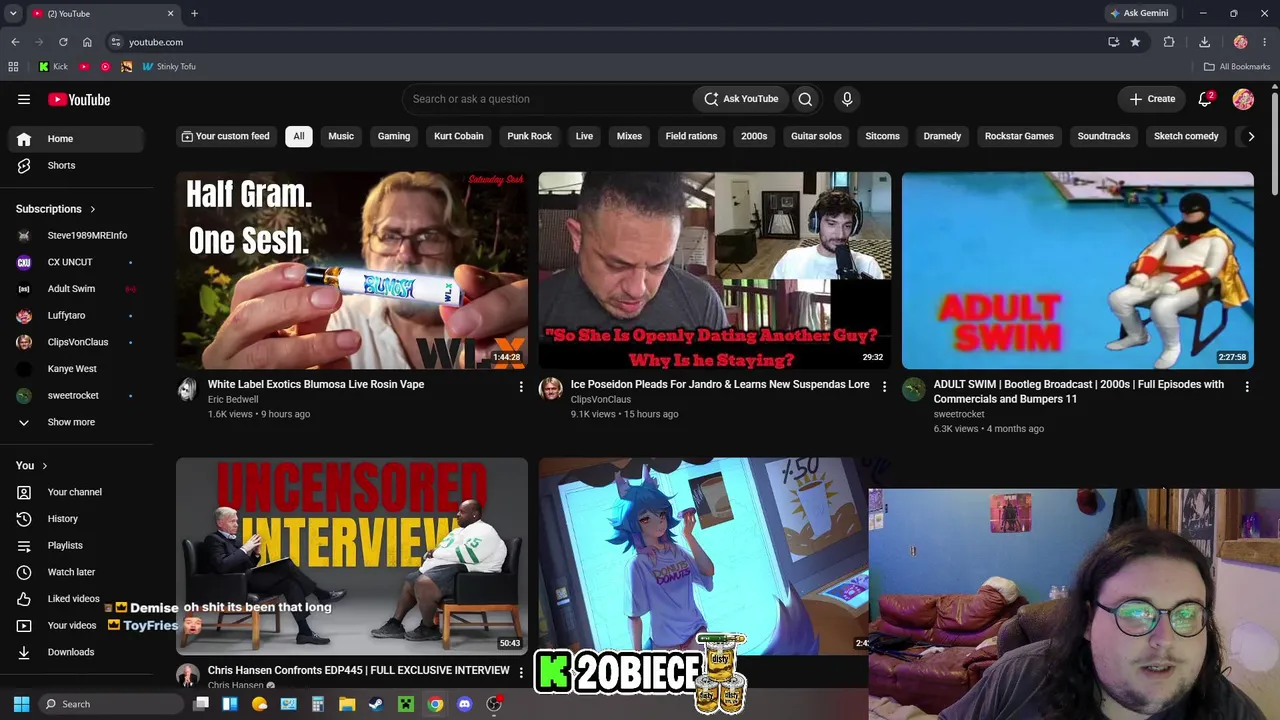This screenshot has width=1280, height=720.
Task: Click the YouTube logo
Action: (x=79, y=99)
